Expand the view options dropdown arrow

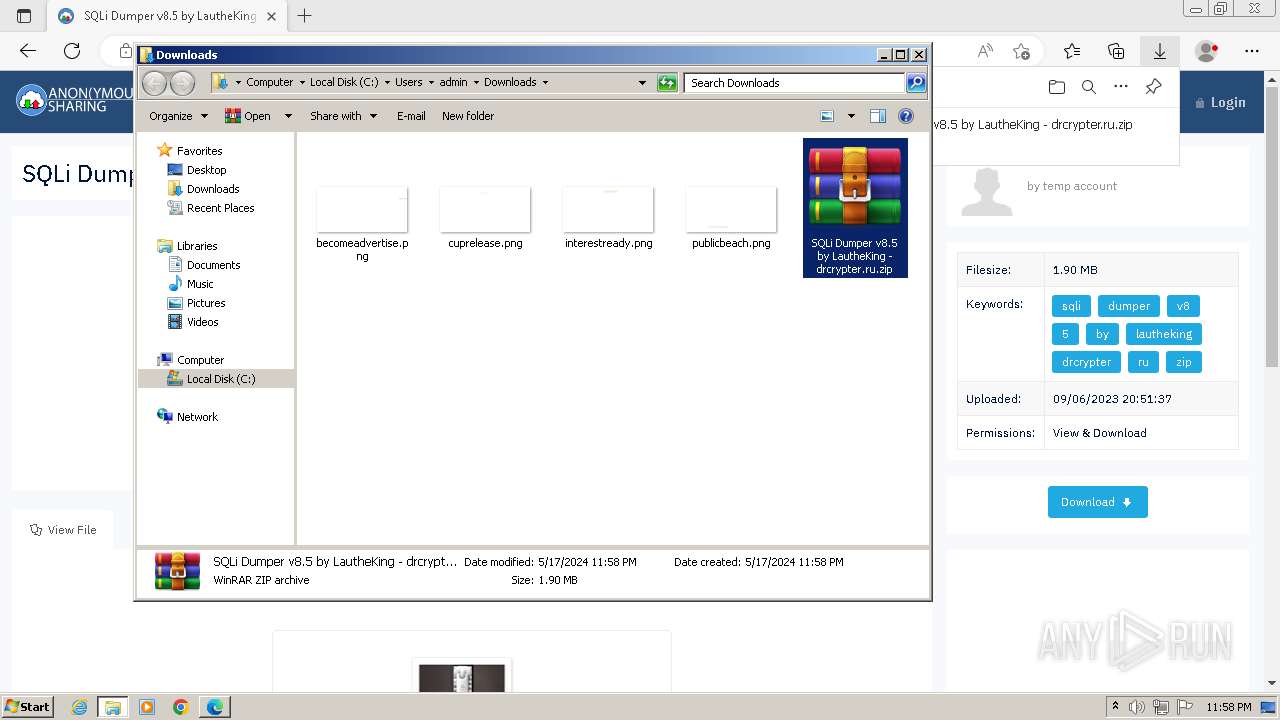(x=851, y=116)
